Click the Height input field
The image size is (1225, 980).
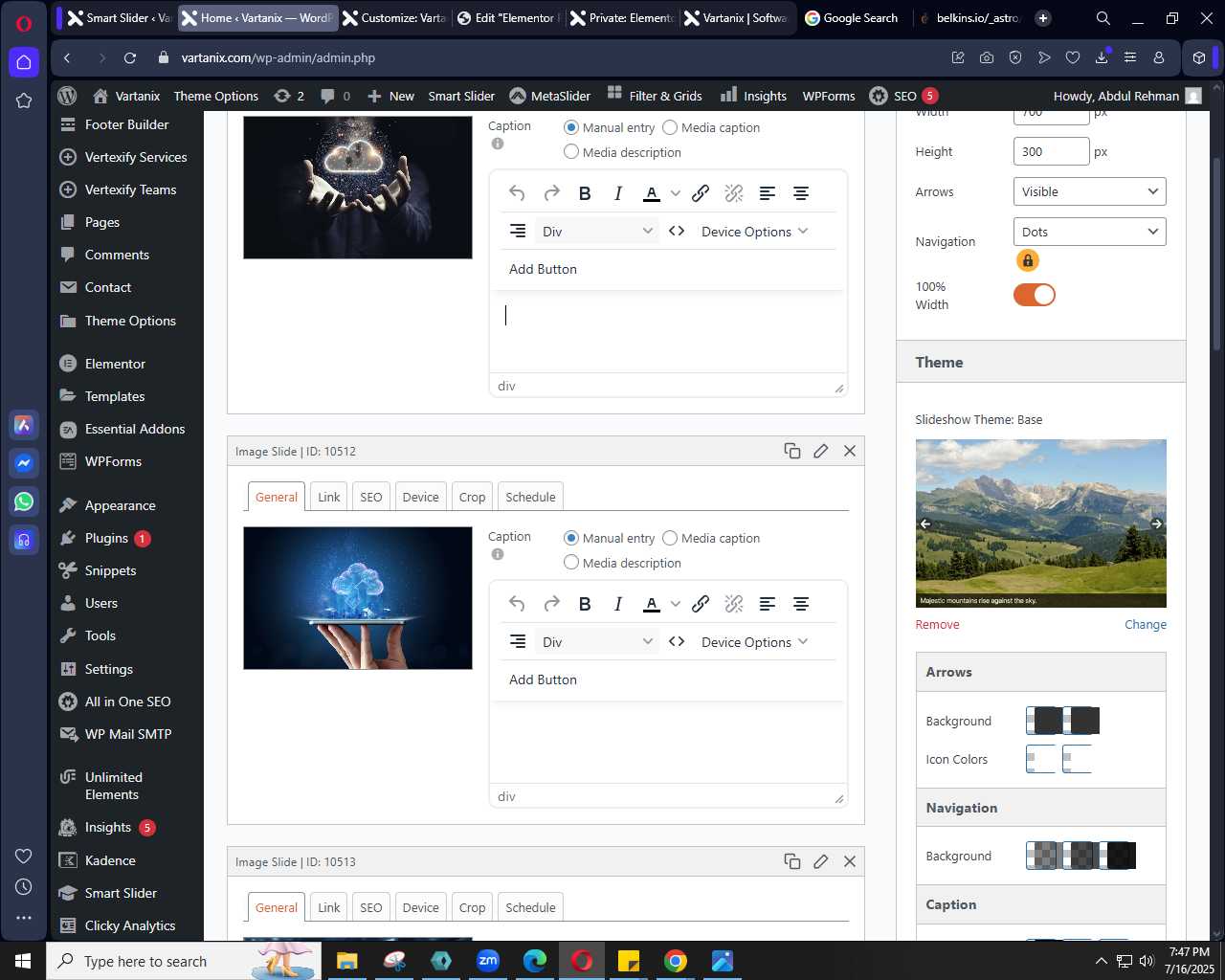[x=1051, y=151]
